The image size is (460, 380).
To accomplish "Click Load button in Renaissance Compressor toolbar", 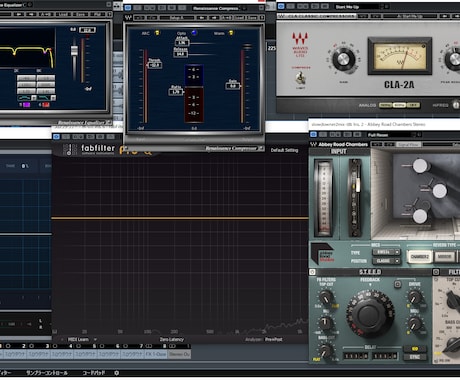I will [x=239, y=17].
